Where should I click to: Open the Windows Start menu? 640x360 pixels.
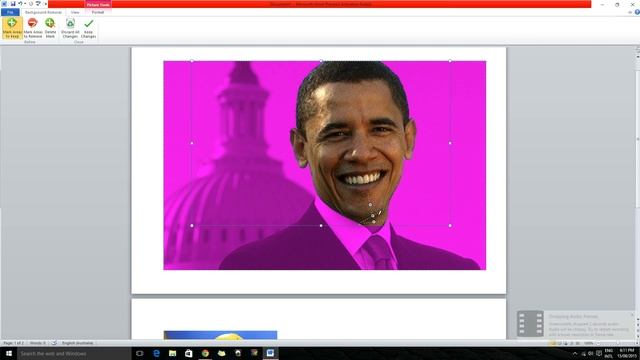pyautogui.click(x=9, y=353)
